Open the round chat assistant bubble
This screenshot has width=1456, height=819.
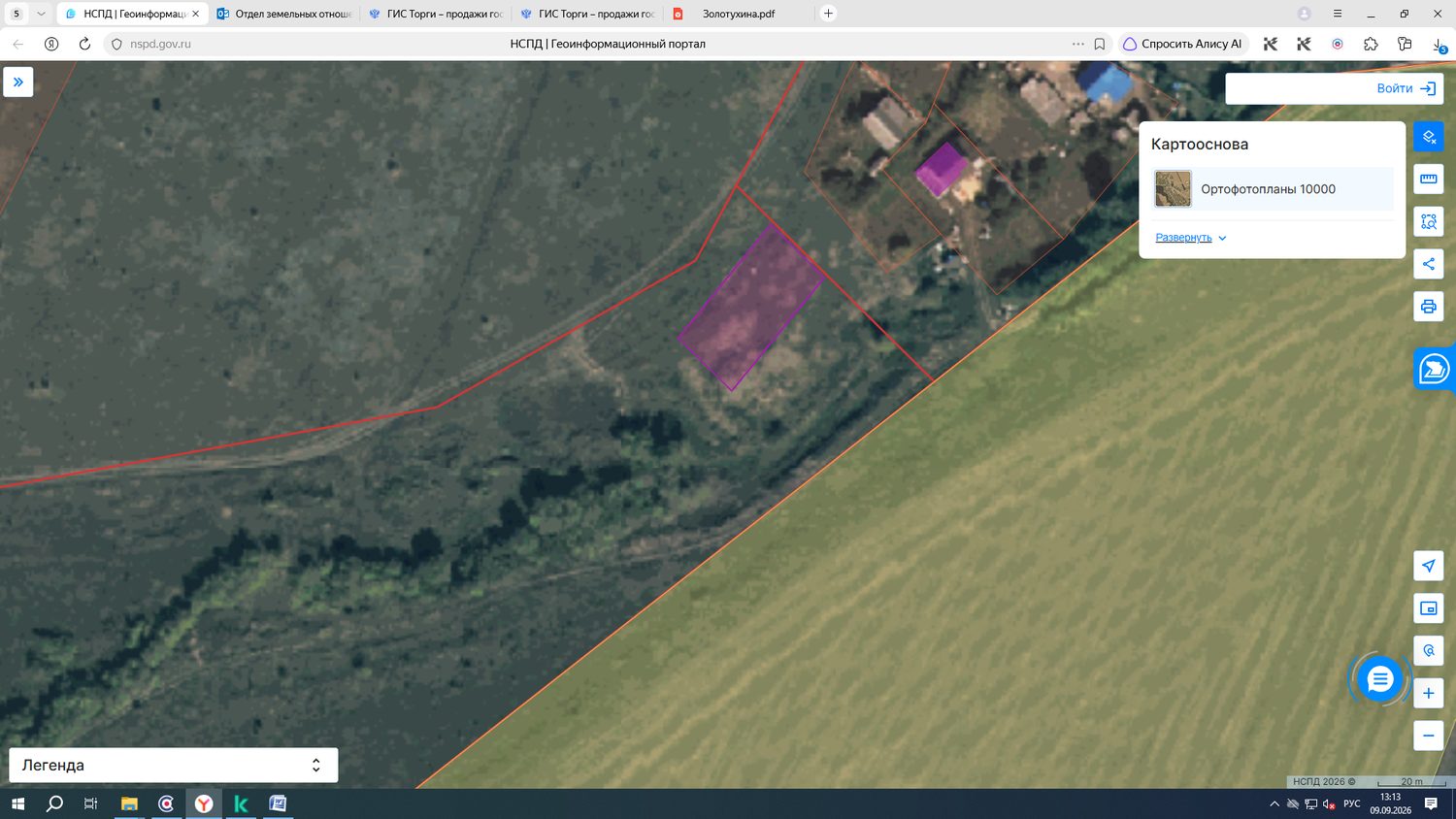(x=1379, y=679)
